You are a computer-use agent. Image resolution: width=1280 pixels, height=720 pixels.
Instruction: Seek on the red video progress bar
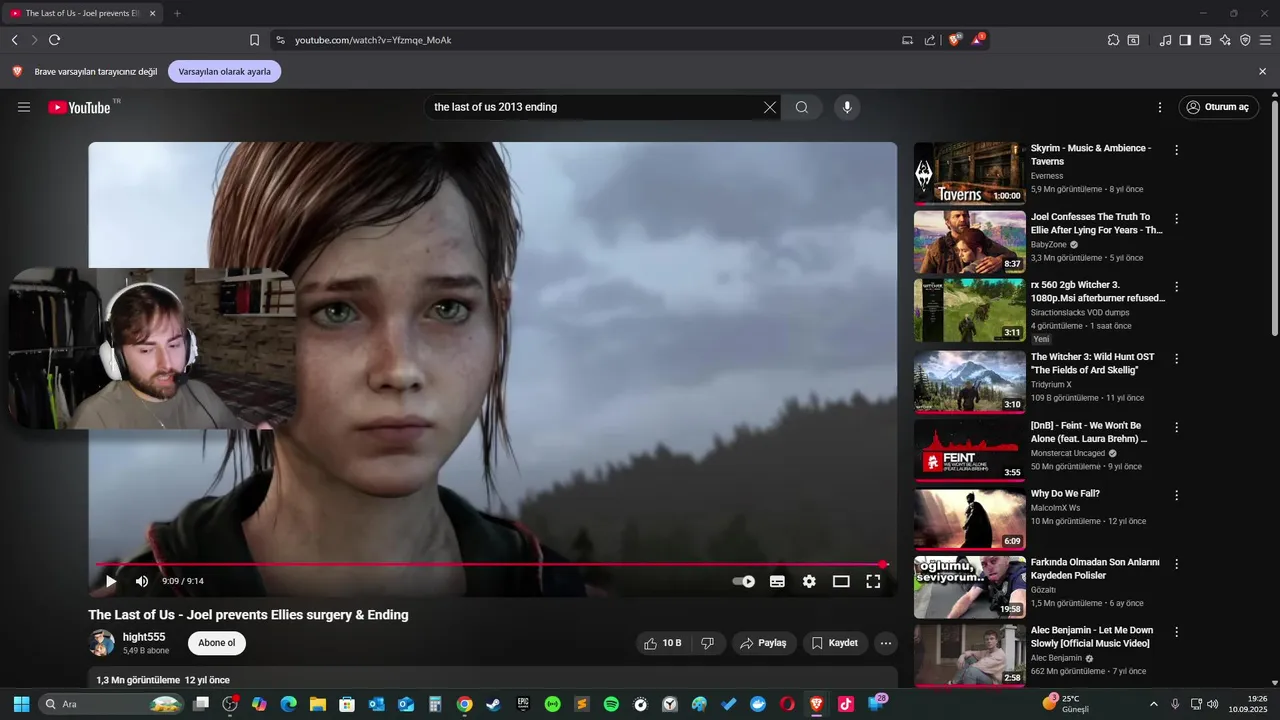tap(491, 564)
